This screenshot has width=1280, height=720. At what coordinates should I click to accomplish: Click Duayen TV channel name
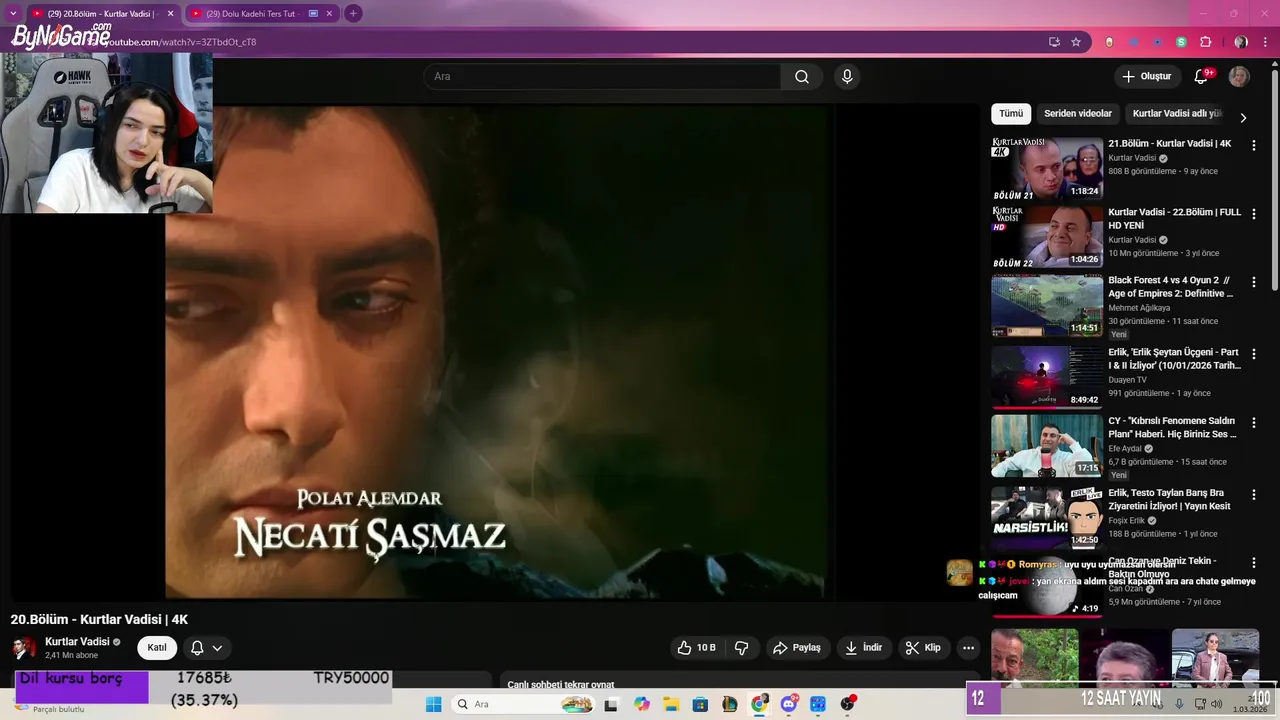(1127, 380)
